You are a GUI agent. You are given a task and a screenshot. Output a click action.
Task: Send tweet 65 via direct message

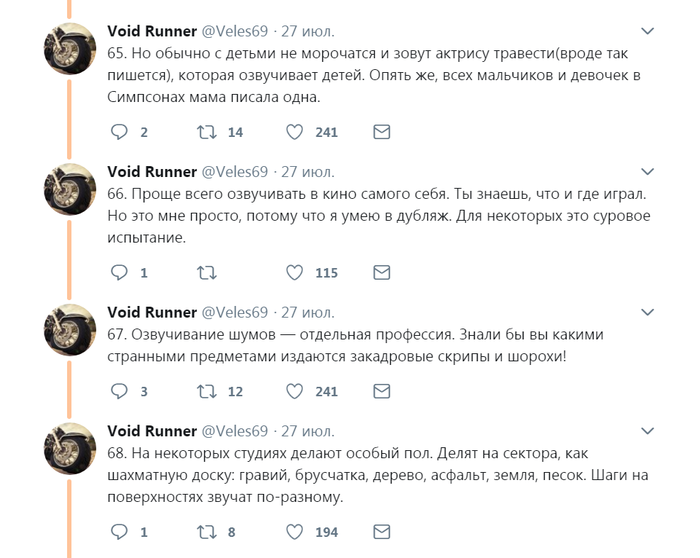pos(381,132)
